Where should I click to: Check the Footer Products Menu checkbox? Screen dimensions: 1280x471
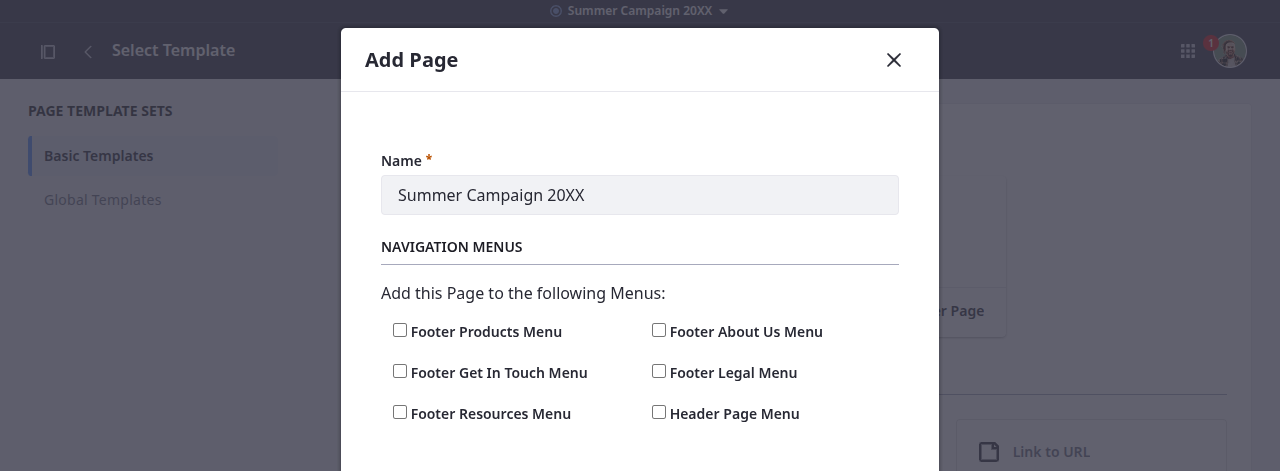400,330
